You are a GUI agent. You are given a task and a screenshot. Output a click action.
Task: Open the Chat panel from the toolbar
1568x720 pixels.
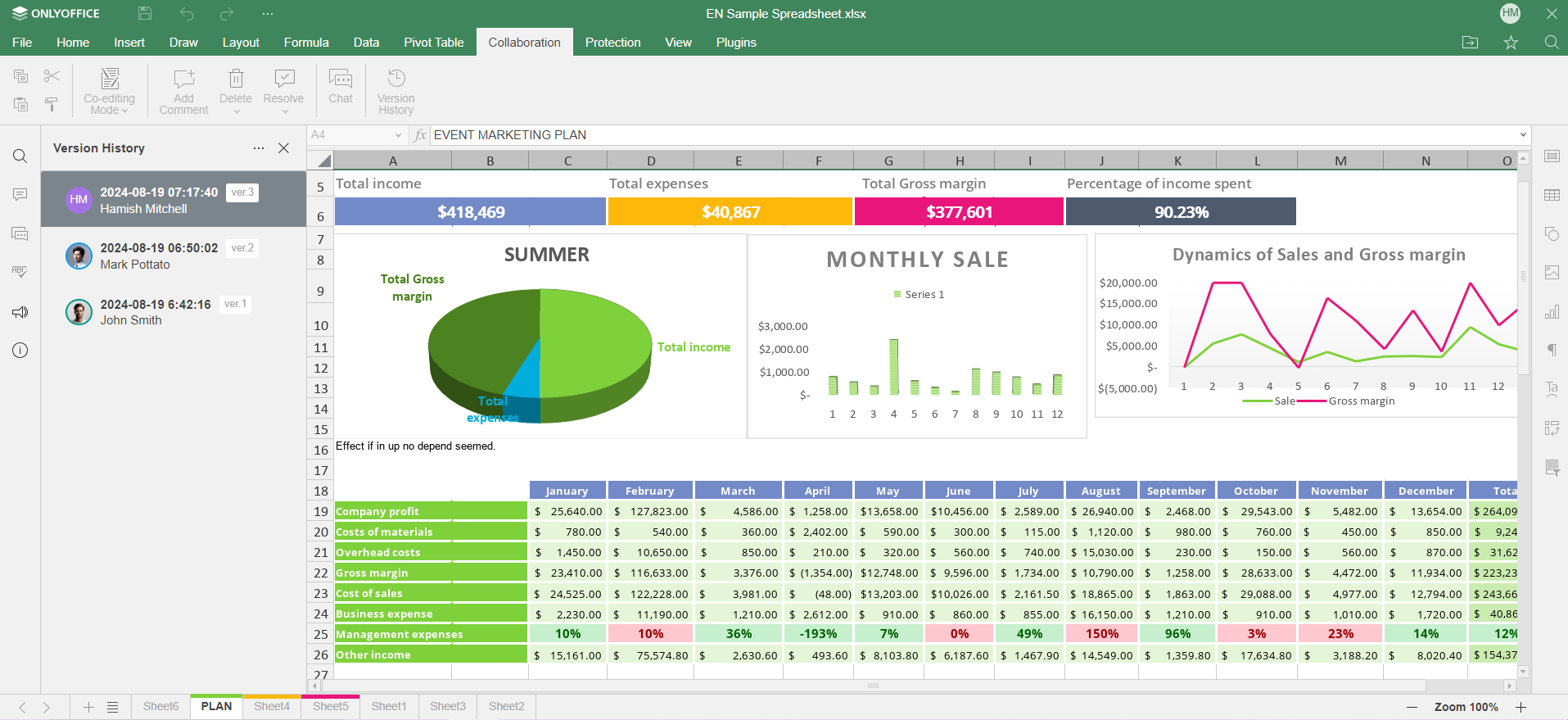[x=340, y=87]
